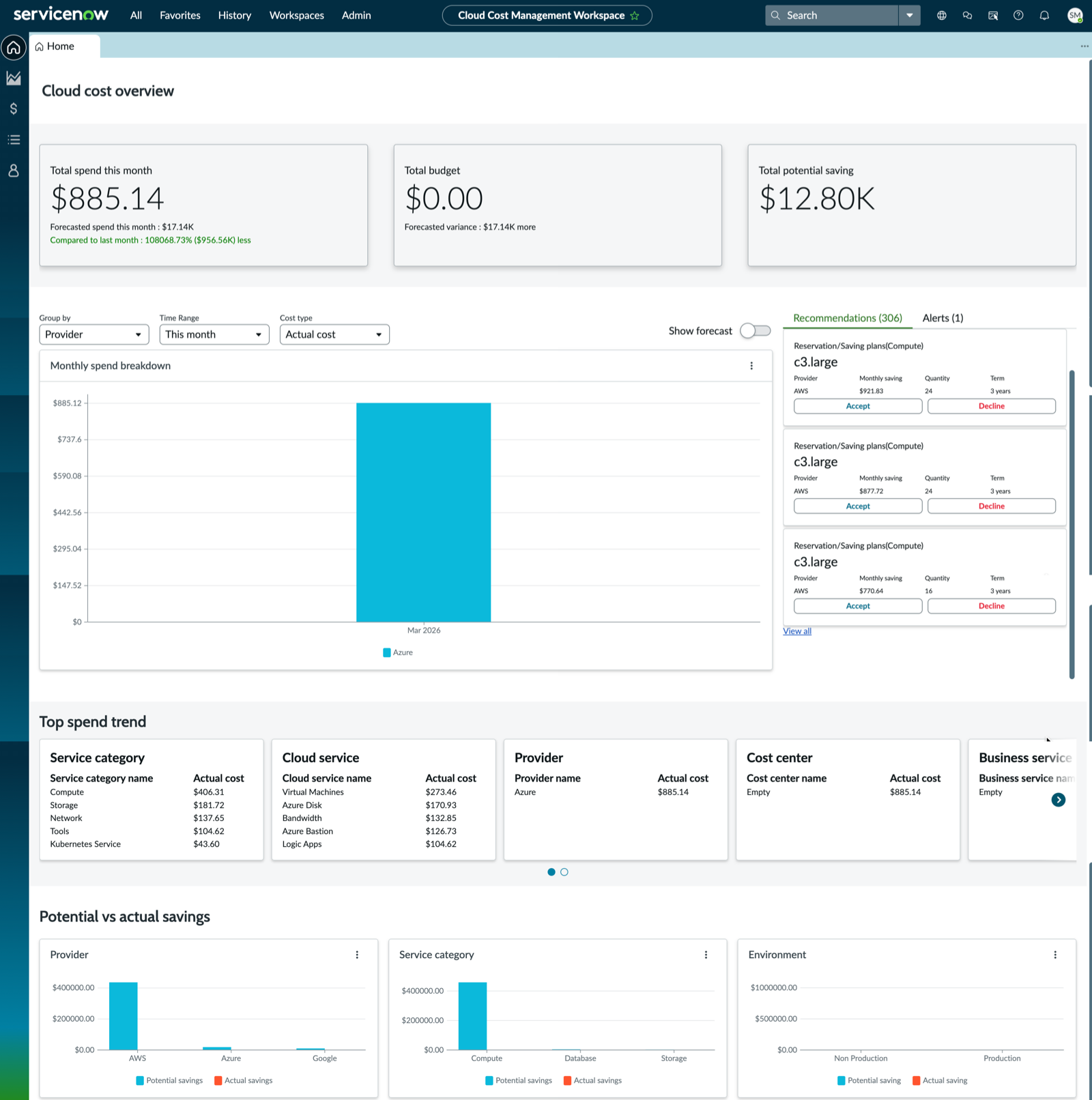Accept the $770.64 saving recommendation
The height and width of the screenshot is (1100, 1092).
[x=858, y=606]
